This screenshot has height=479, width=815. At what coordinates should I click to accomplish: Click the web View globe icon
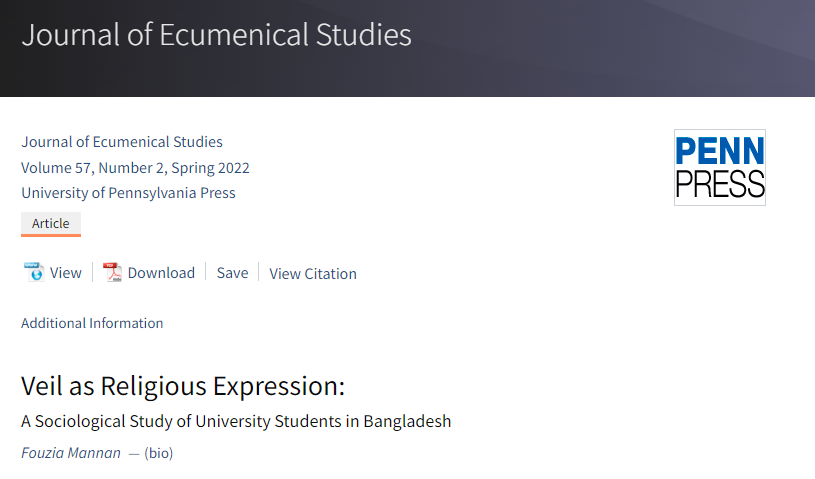34,272
